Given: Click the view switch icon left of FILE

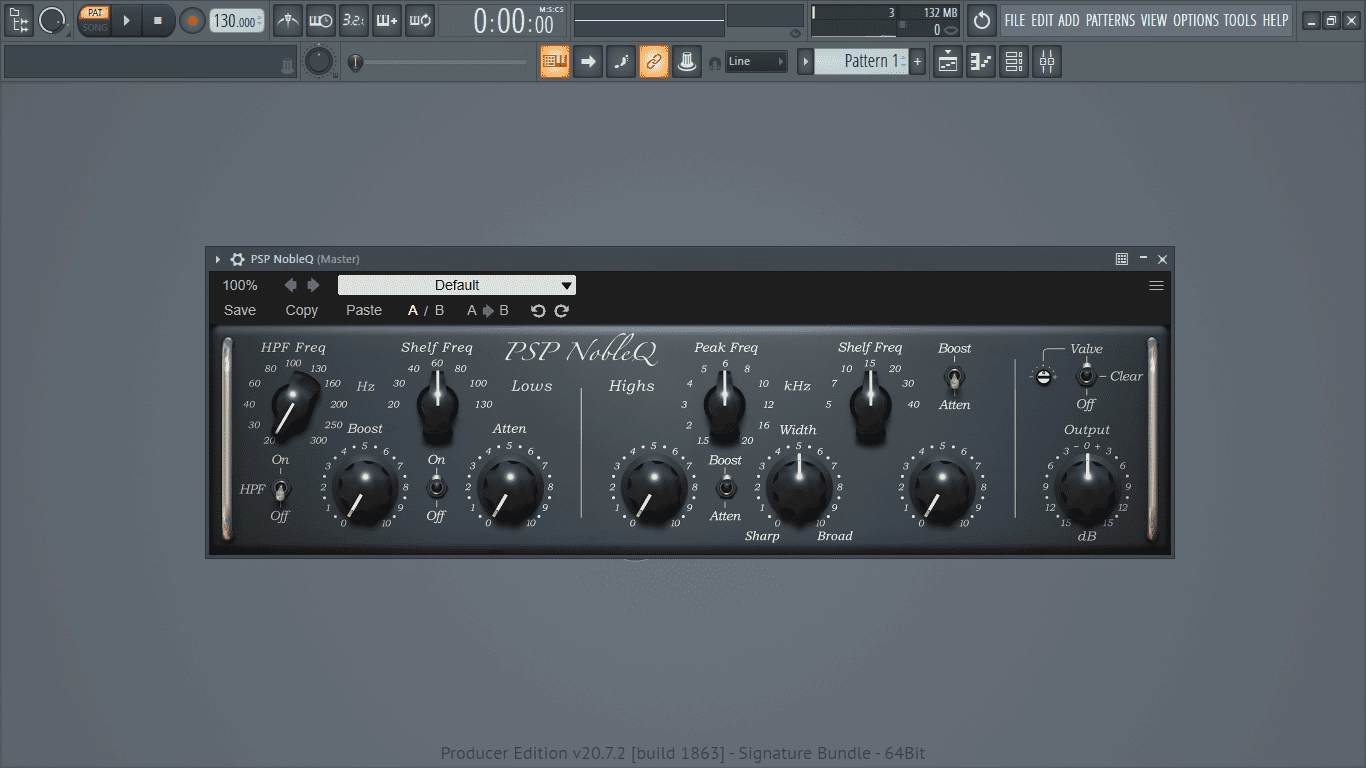Looking at the screenshot, I should 982,20.
